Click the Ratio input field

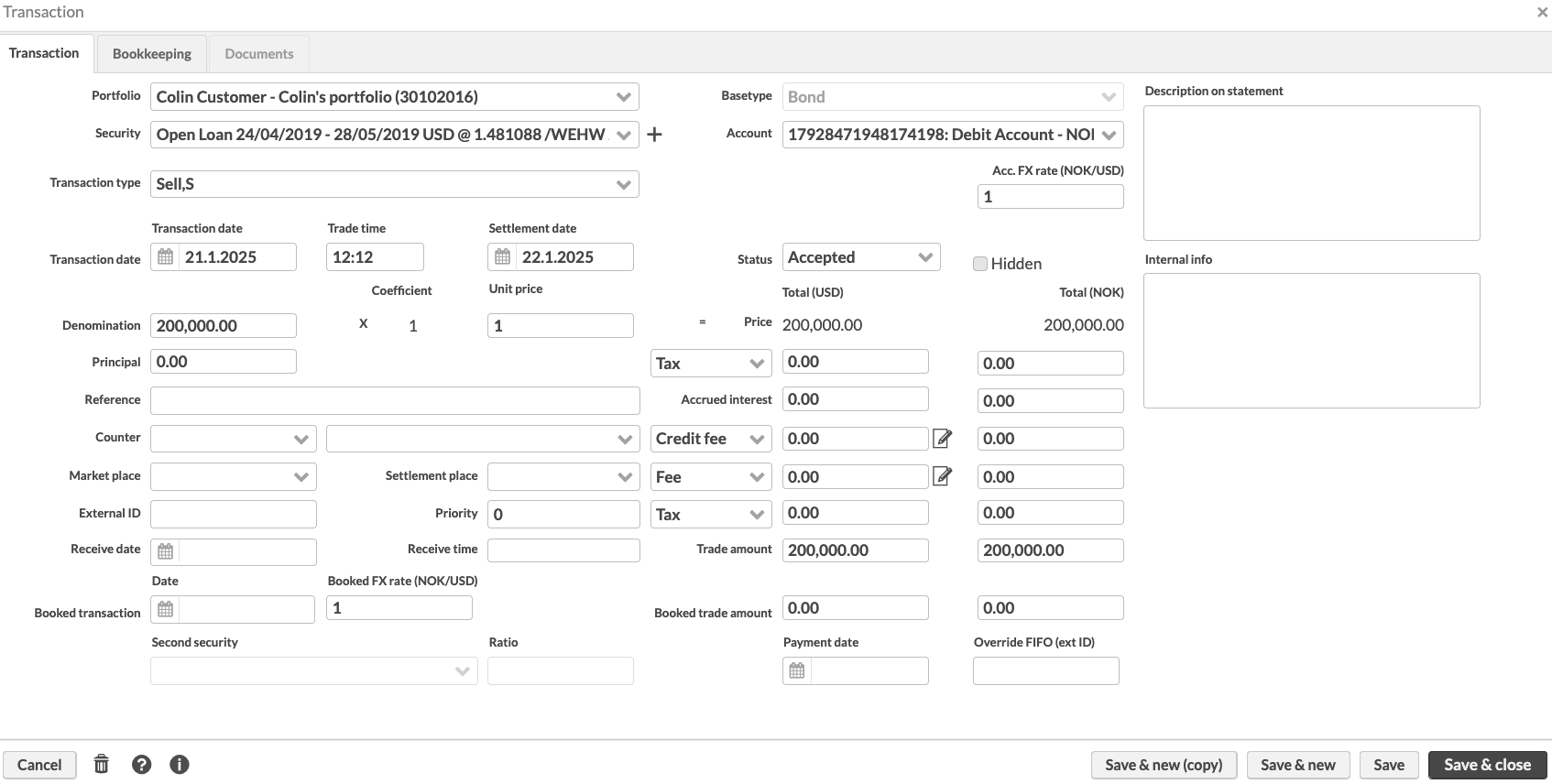(x=561, y=670)
